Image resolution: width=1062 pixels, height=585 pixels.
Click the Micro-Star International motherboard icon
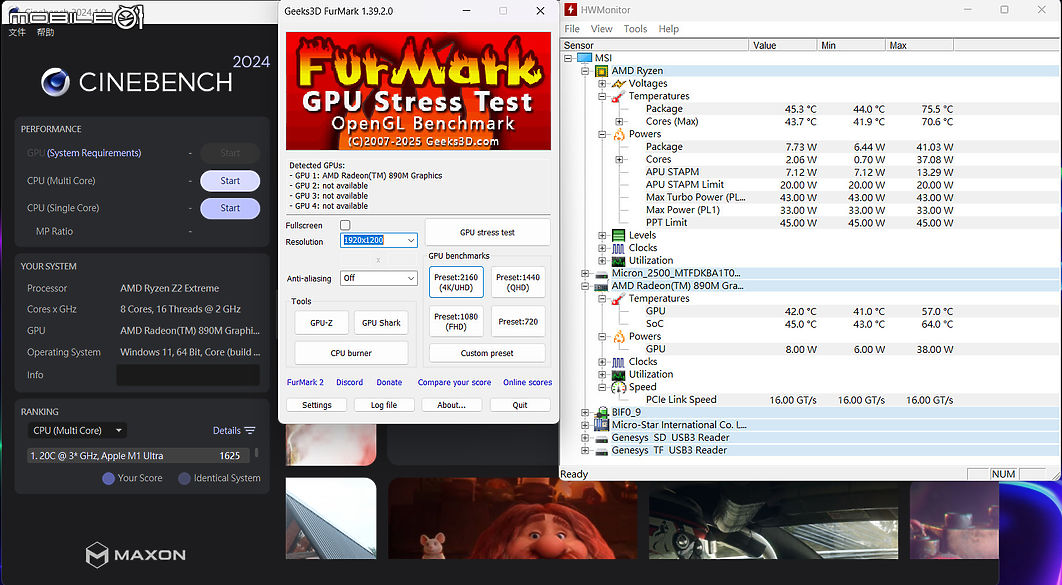point(601,425)
